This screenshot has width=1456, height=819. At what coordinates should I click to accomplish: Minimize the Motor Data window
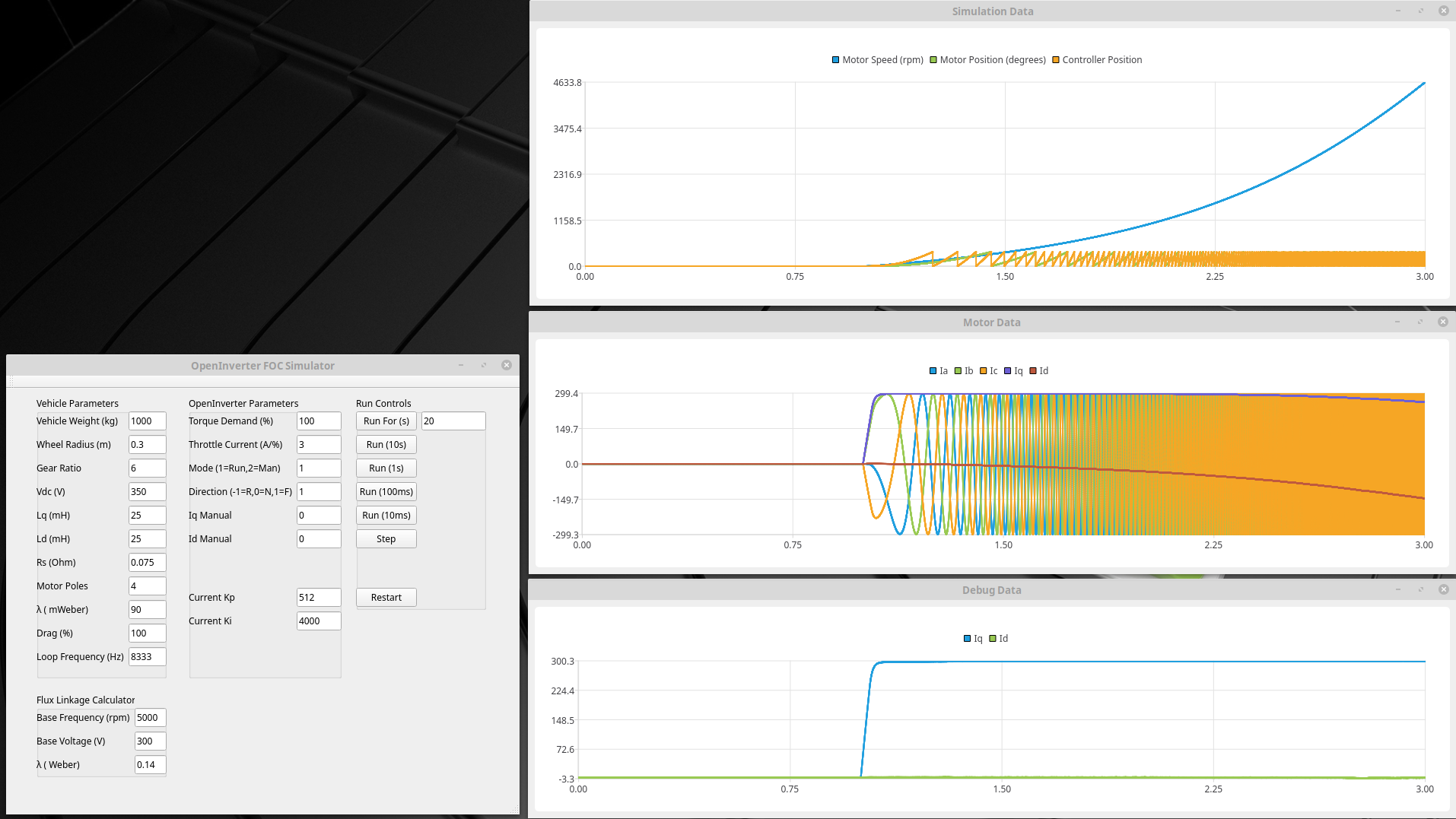(1397, 322)
